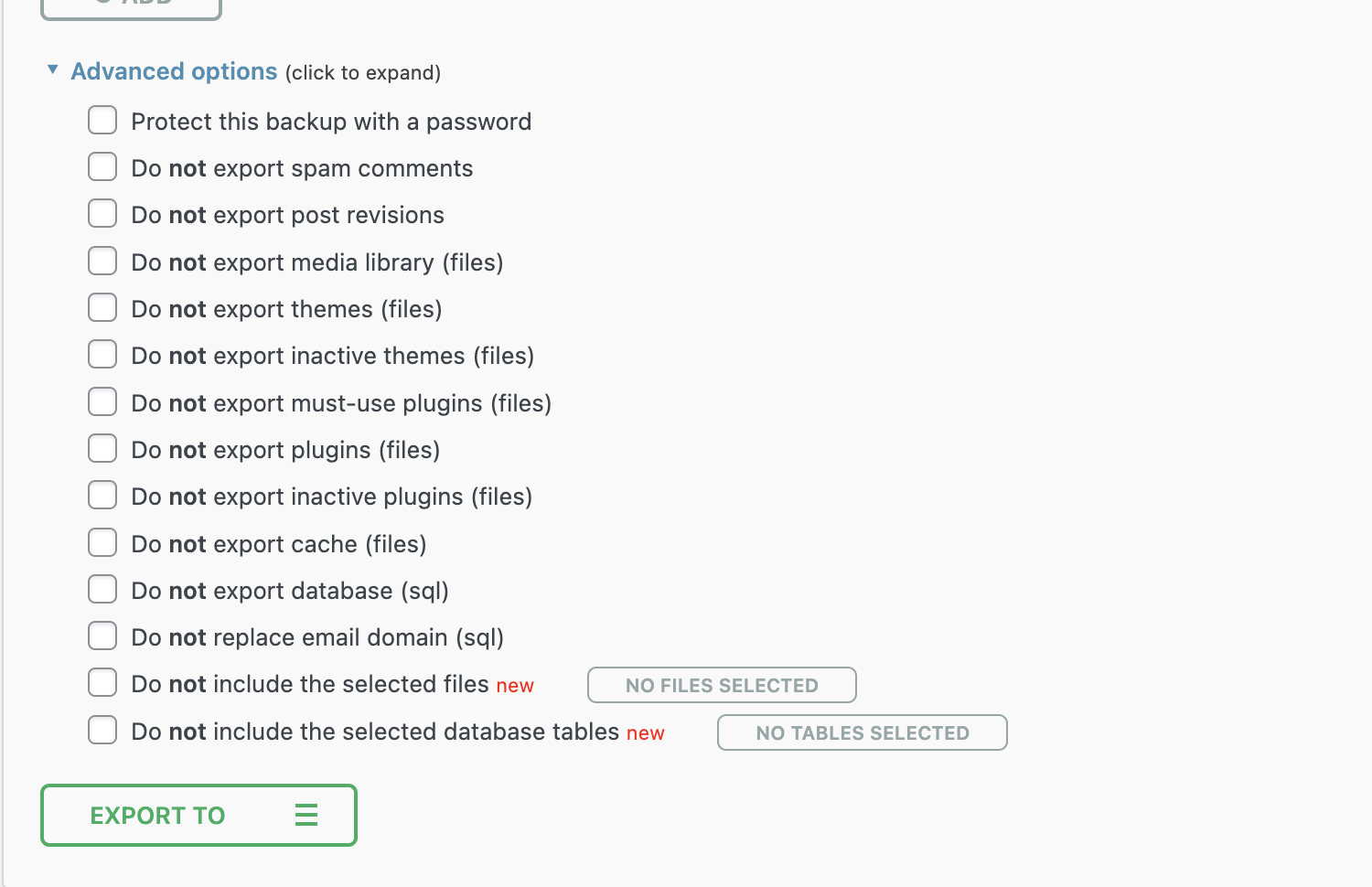The height and width of the screenshot is (887, 1372).
Task: Check Do not export plugins (files)
Action: pyautogui.click(x=102, y=449)
